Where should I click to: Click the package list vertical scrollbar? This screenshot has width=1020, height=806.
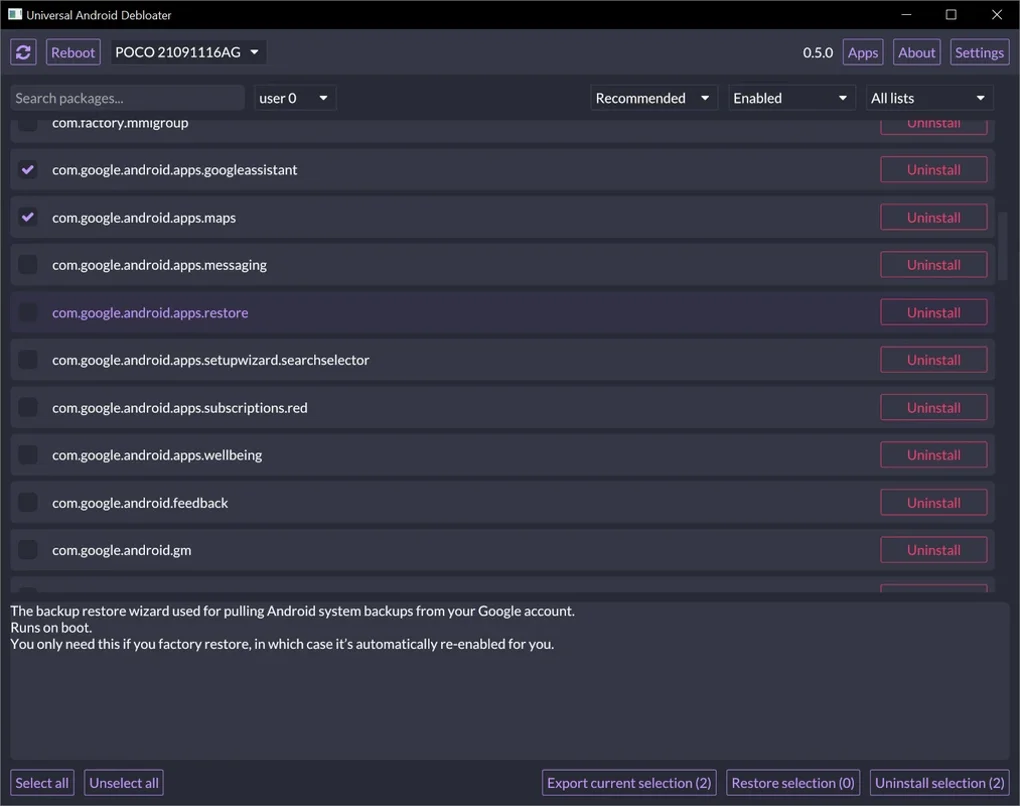coord(1004,243)
